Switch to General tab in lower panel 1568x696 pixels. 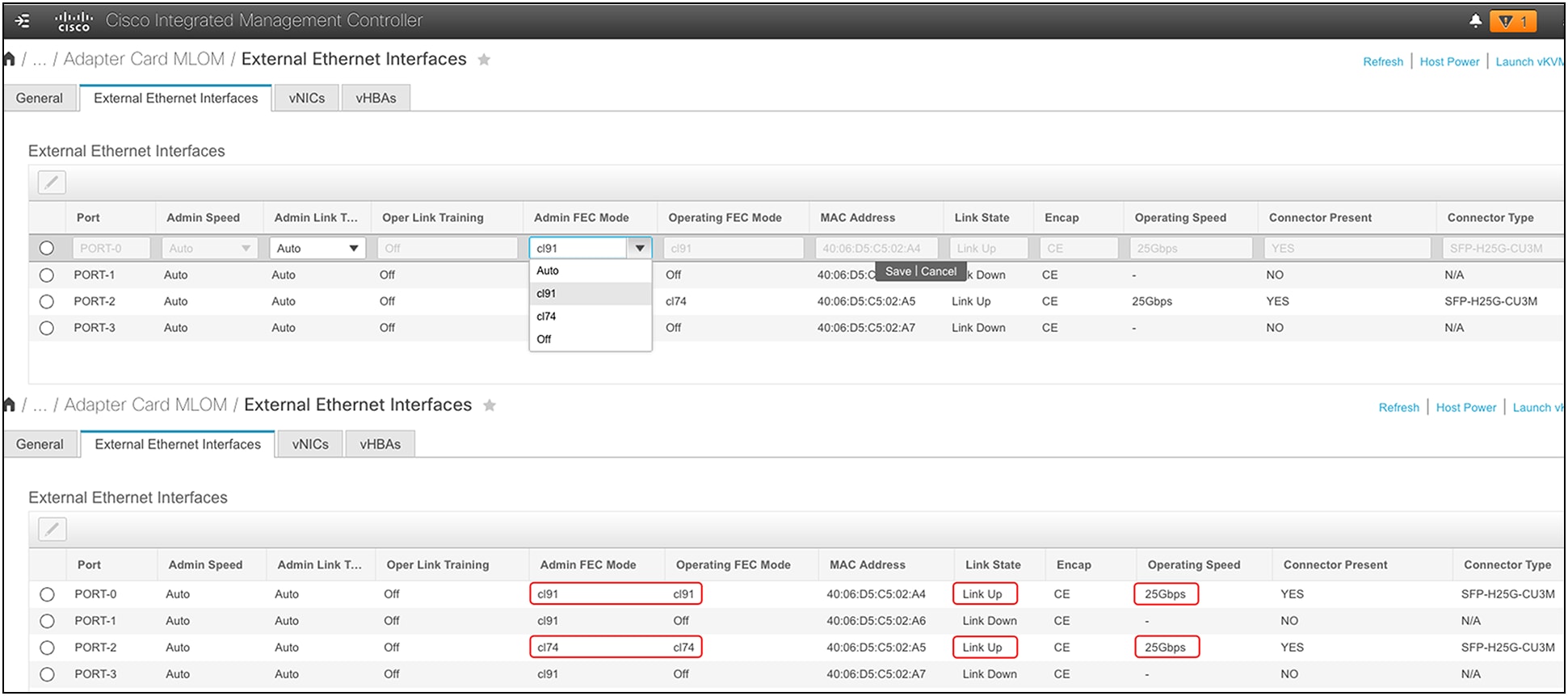[40, 445]
